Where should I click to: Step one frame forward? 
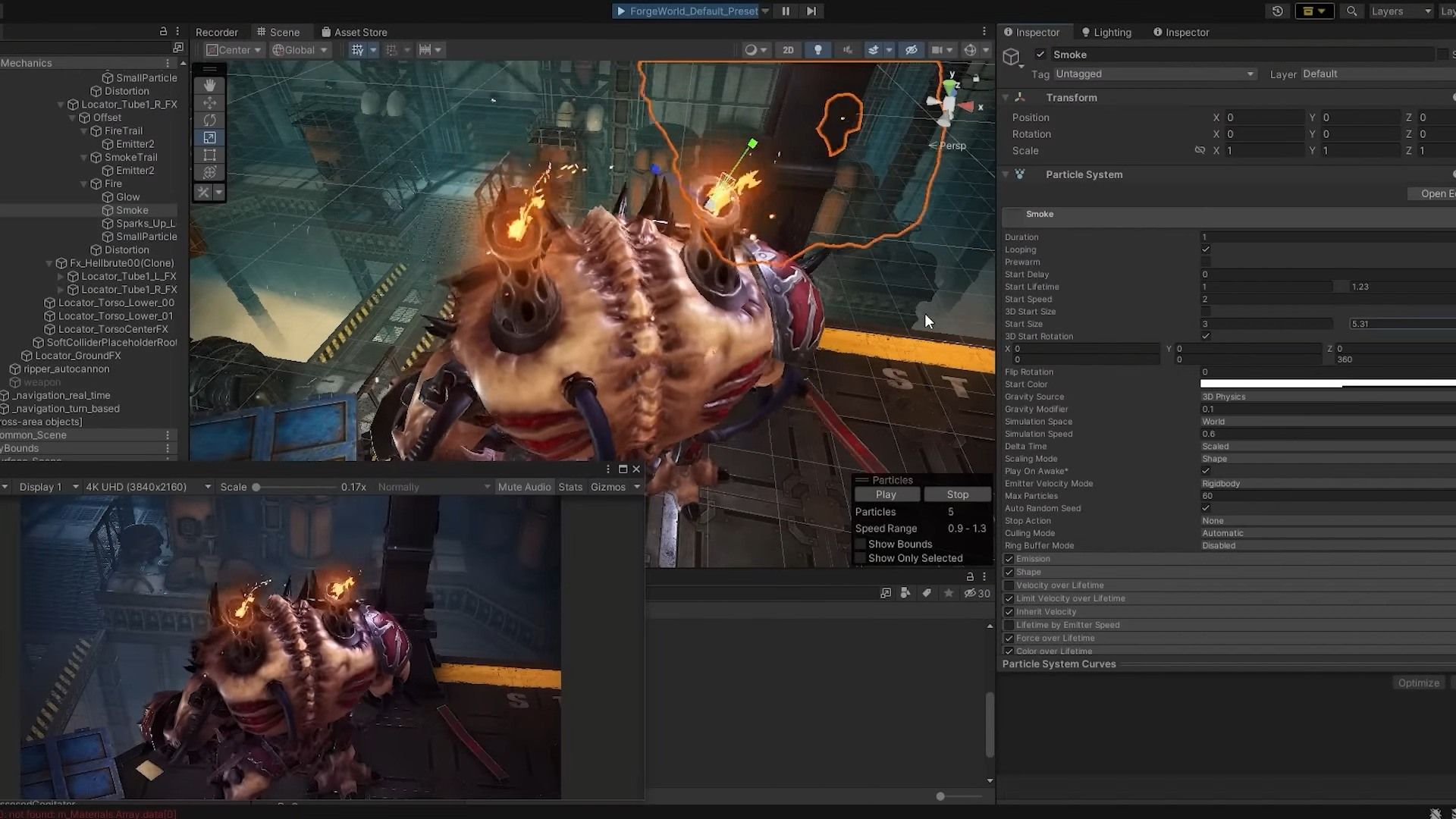pyautogui.click(x=811, y=11)
